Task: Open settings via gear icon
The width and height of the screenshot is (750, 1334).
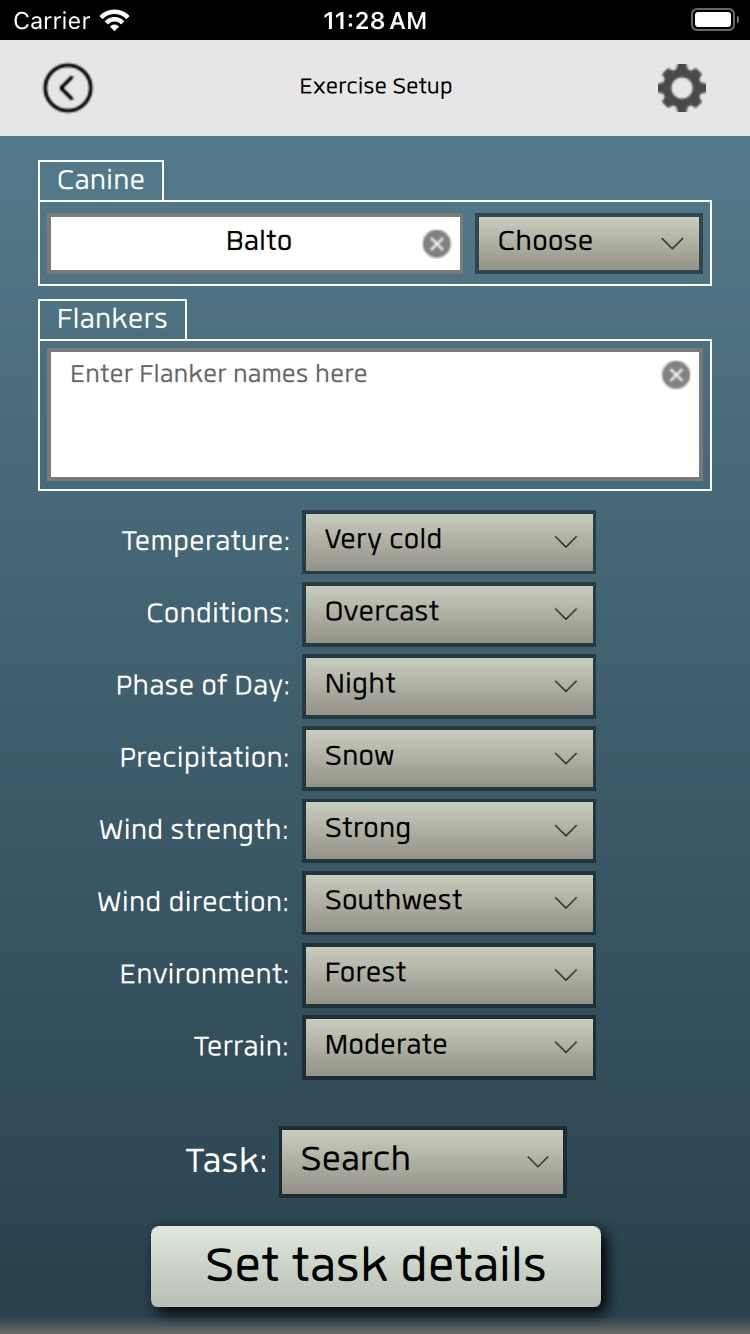Action: pos(682,88)
